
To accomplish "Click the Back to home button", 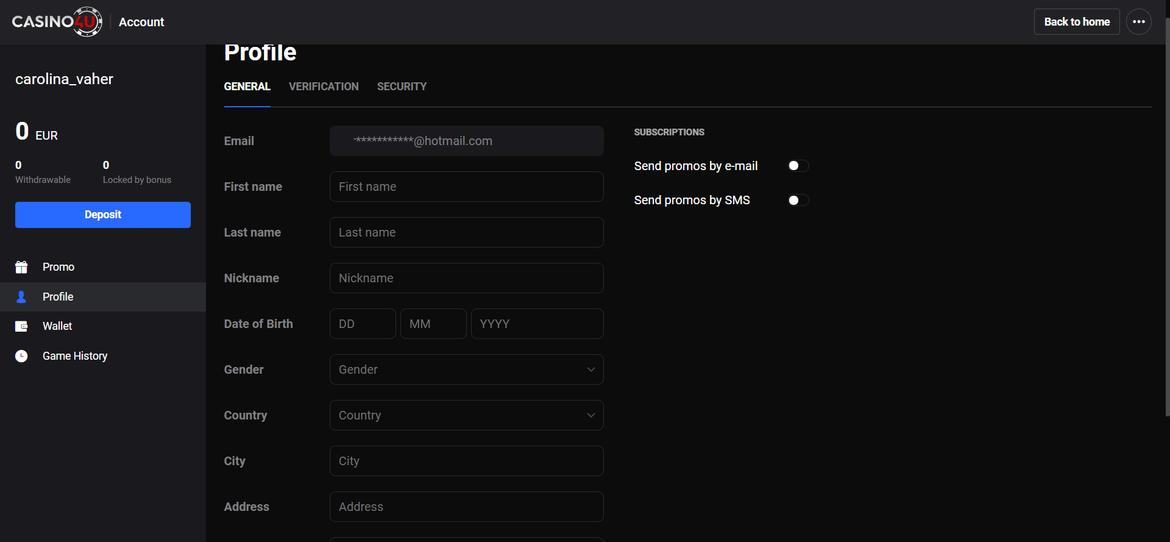I will [1076, 22].
